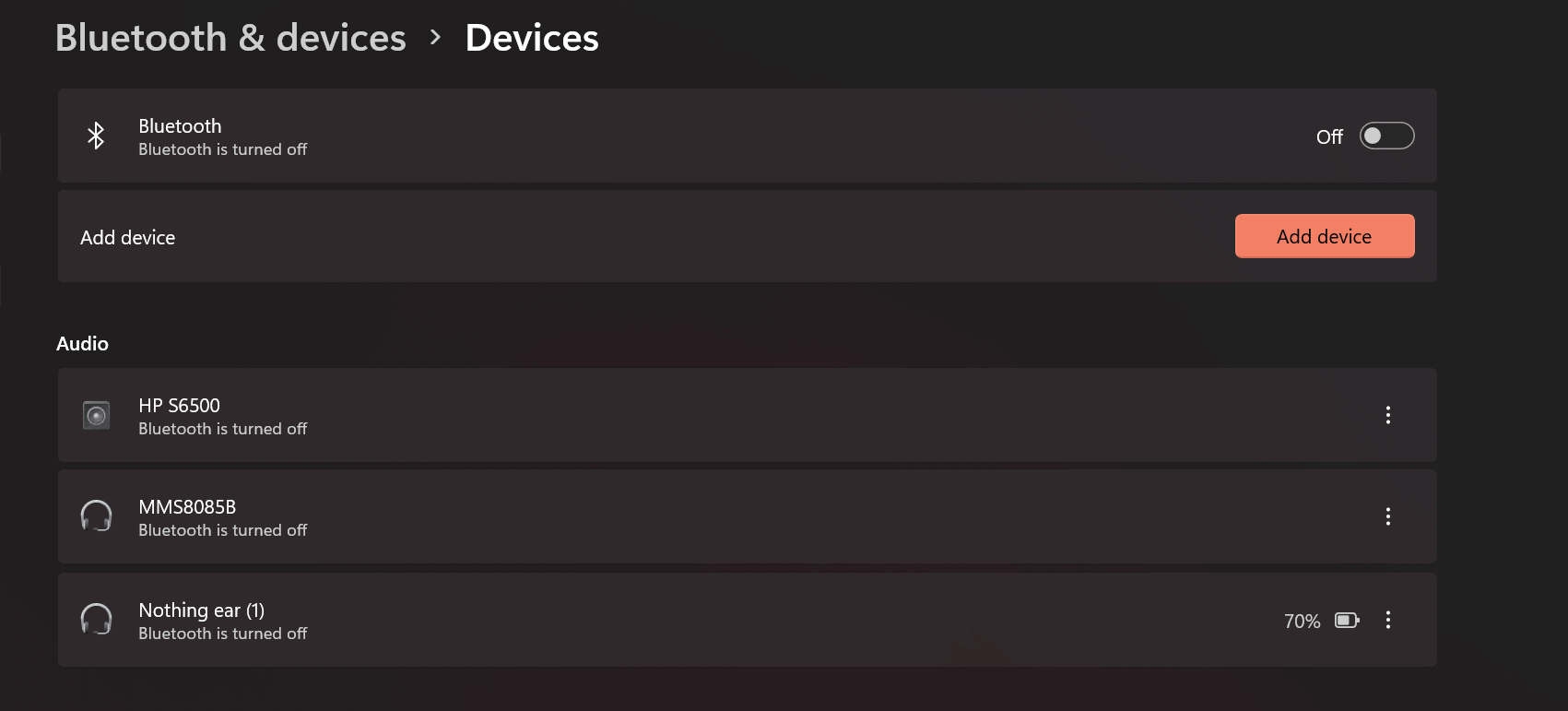Select the HP S6500 device name
This screenshot has height=711, width=1568.
coord(180,406)
